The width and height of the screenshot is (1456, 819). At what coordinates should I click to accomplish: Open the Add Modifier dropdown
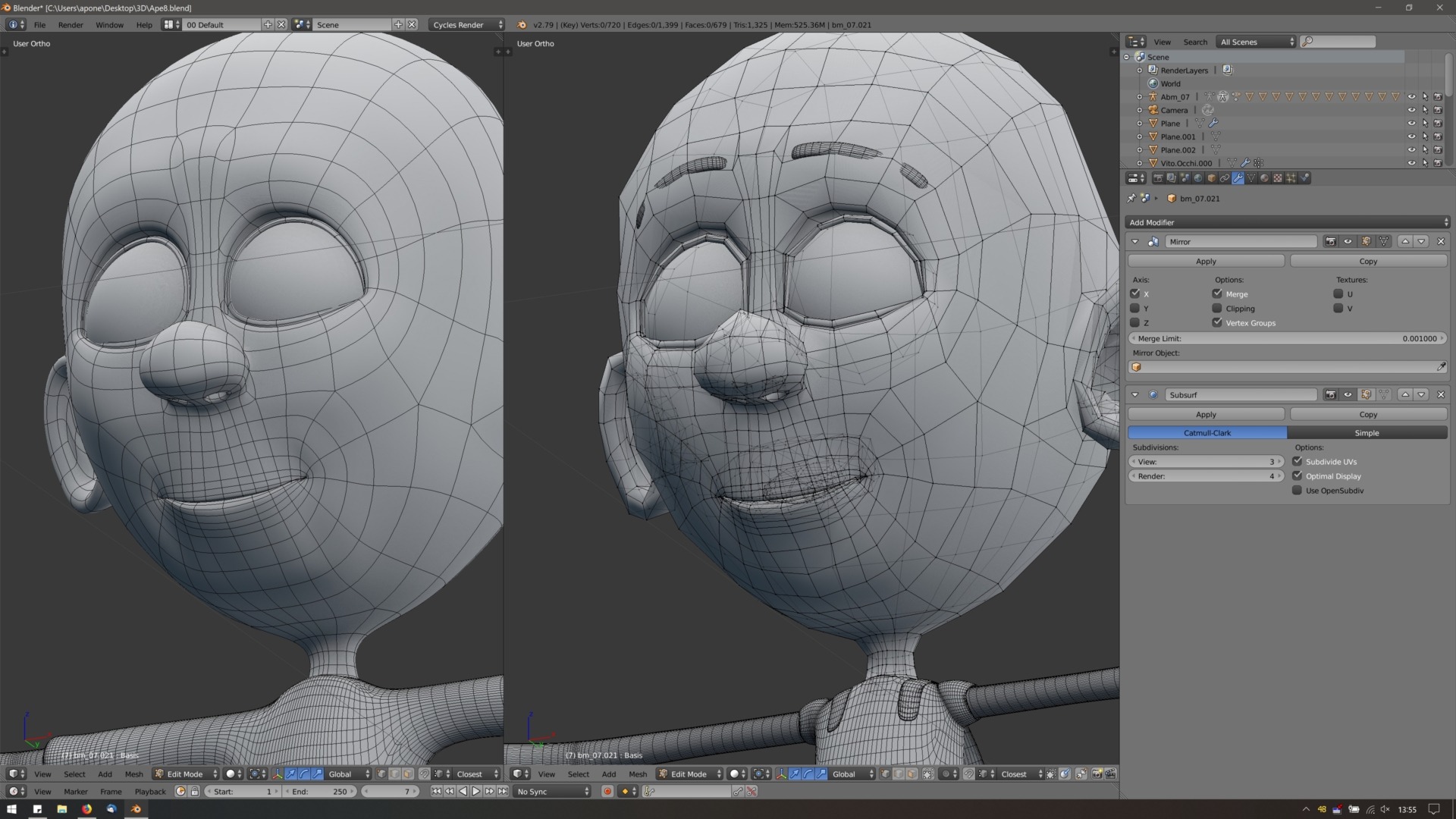click(1287, 222)
